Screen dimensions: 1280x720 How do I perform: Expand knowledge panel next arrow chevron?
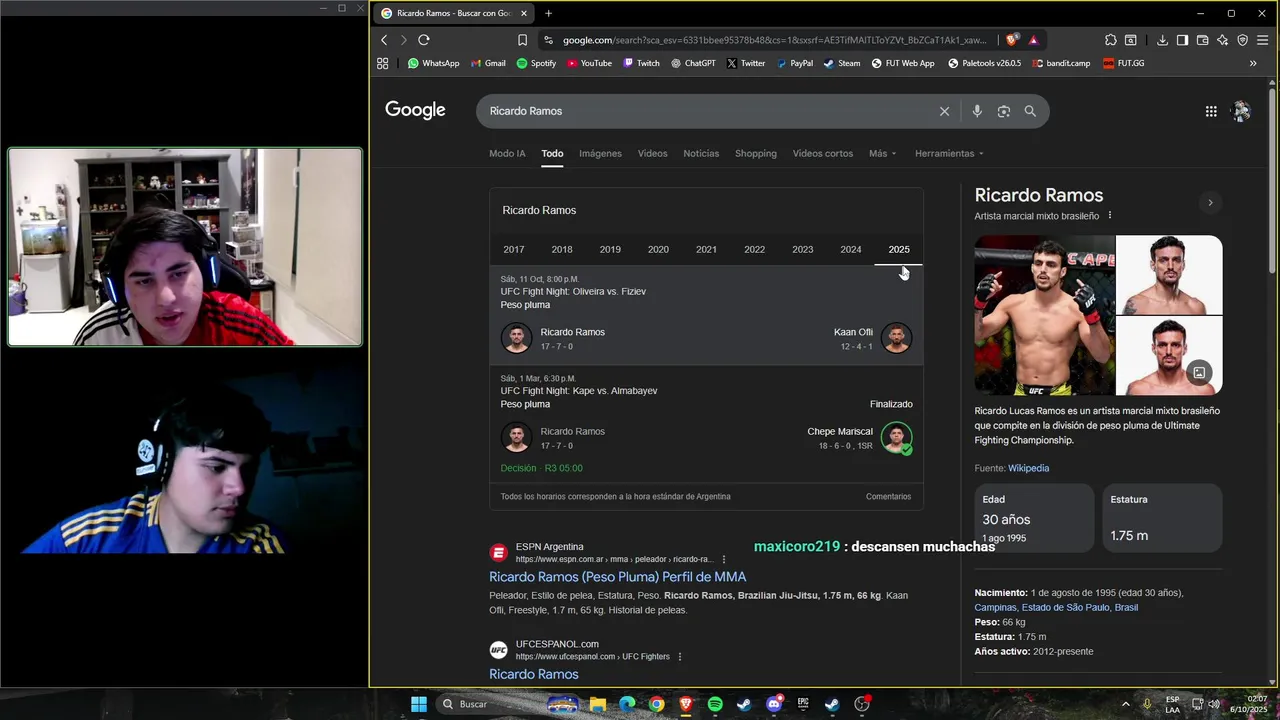point(1210,203)
